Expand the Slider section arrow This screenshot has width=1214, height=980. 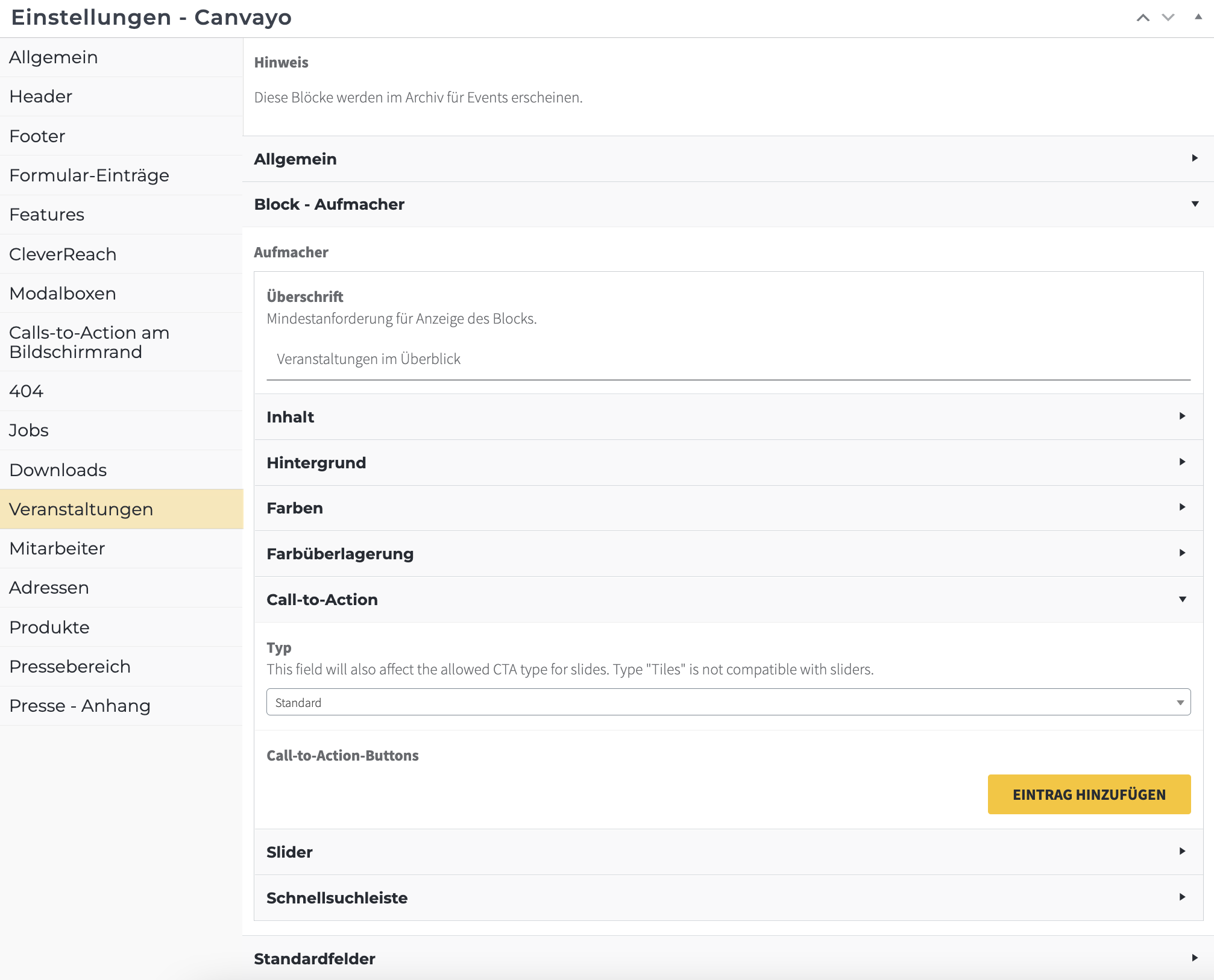click(1182, 852)
